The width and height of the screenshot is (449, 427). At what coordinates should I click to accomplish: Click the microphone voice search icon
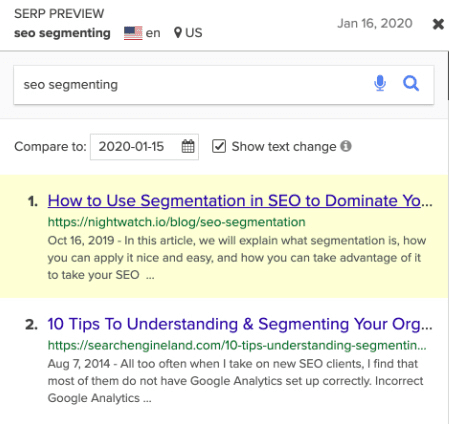coord(380,83)
